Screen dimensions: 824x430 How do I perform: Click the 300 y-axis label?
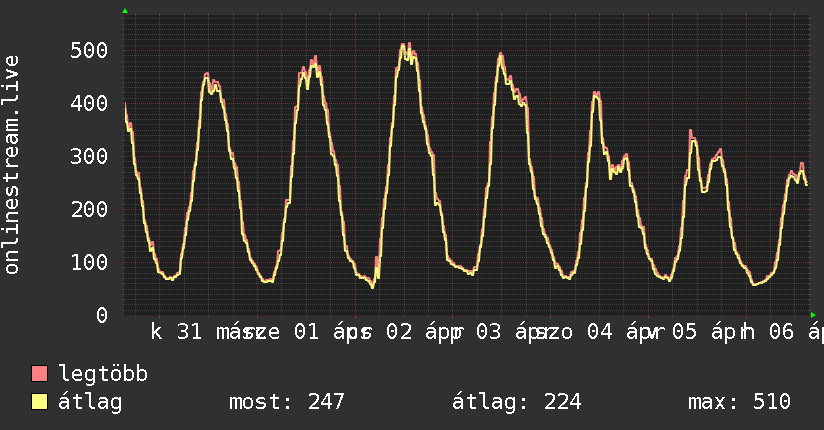89,156
